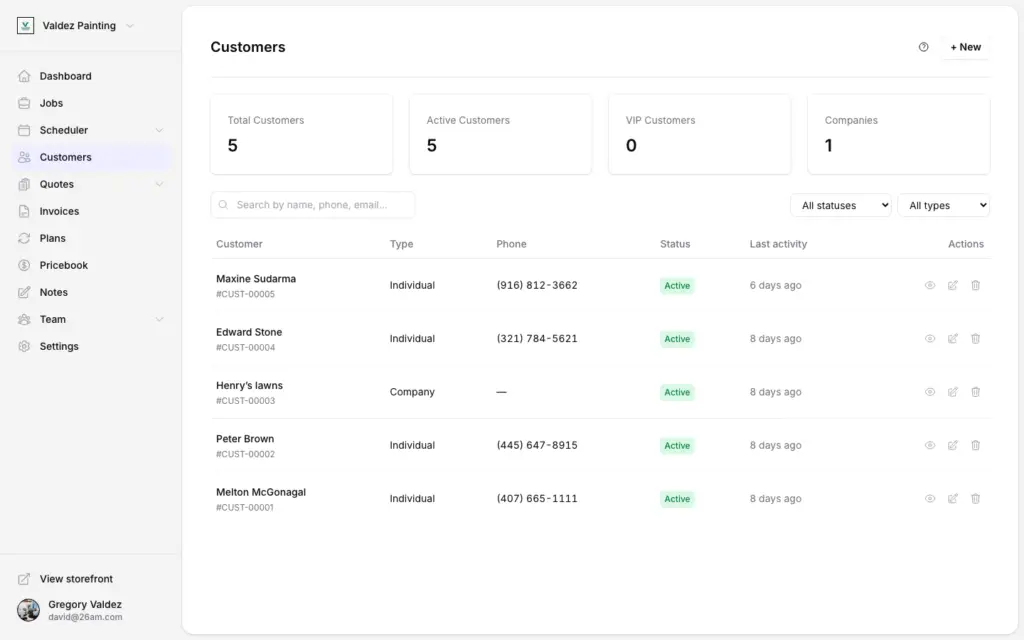Click Gregory Valdez profile avatar
1024x640 pixels.
coord(28,610)
